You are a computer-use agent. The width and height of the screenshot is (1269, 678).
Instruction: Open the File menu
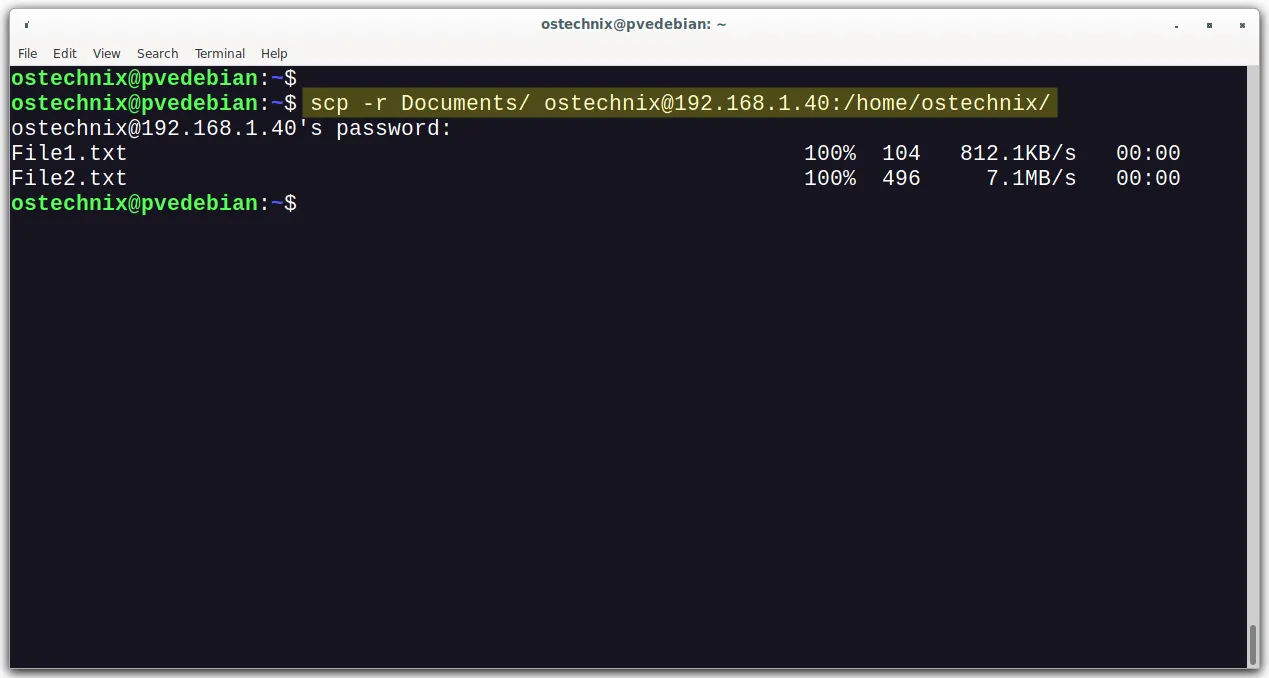[x=28, y=53]
